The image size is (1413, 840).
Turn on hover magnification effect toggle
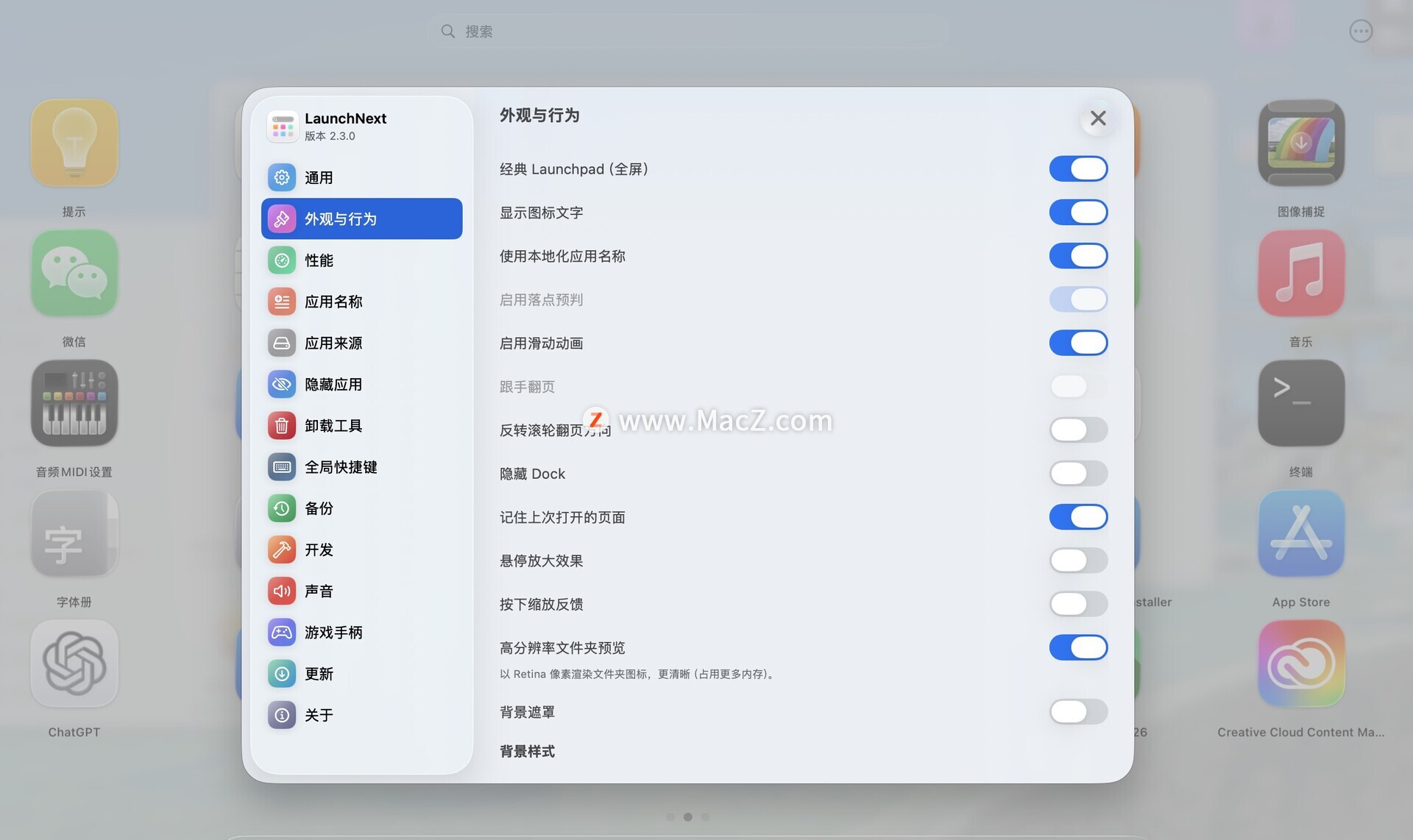(x=1077, y=560)
